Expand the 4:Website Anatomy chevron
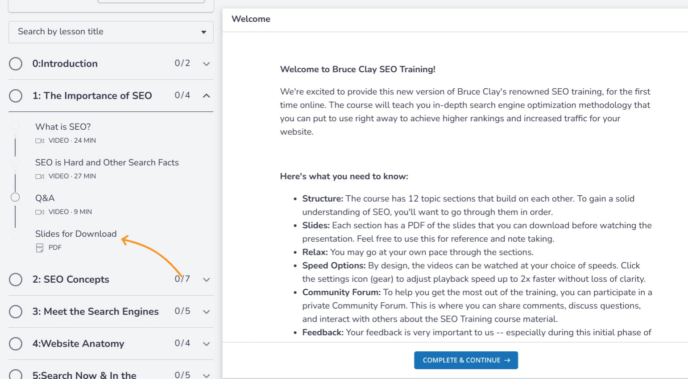 [206, 343]
